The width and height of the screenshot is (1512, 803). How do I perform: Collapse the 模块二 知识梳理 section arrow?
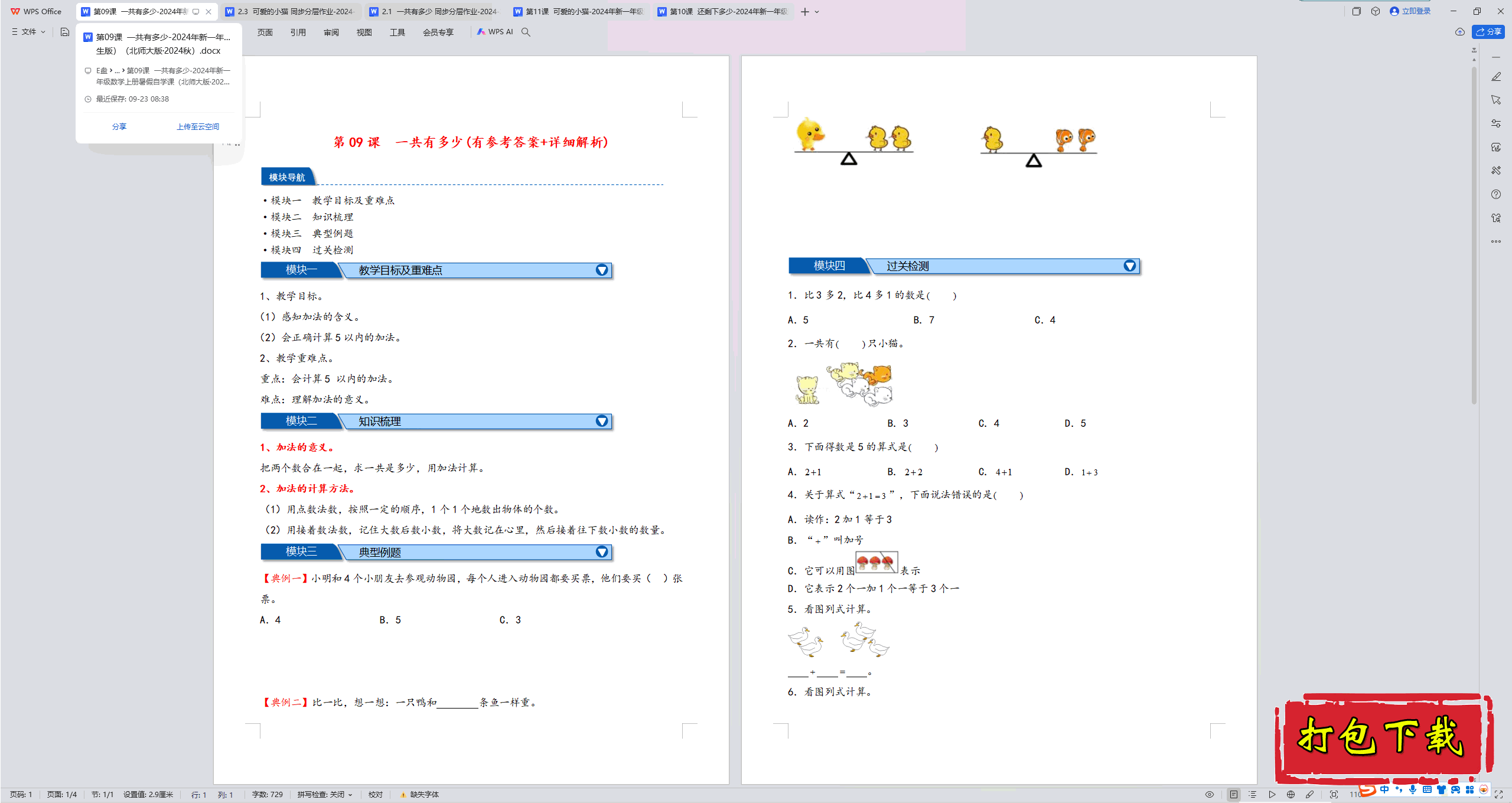(602, 421)
